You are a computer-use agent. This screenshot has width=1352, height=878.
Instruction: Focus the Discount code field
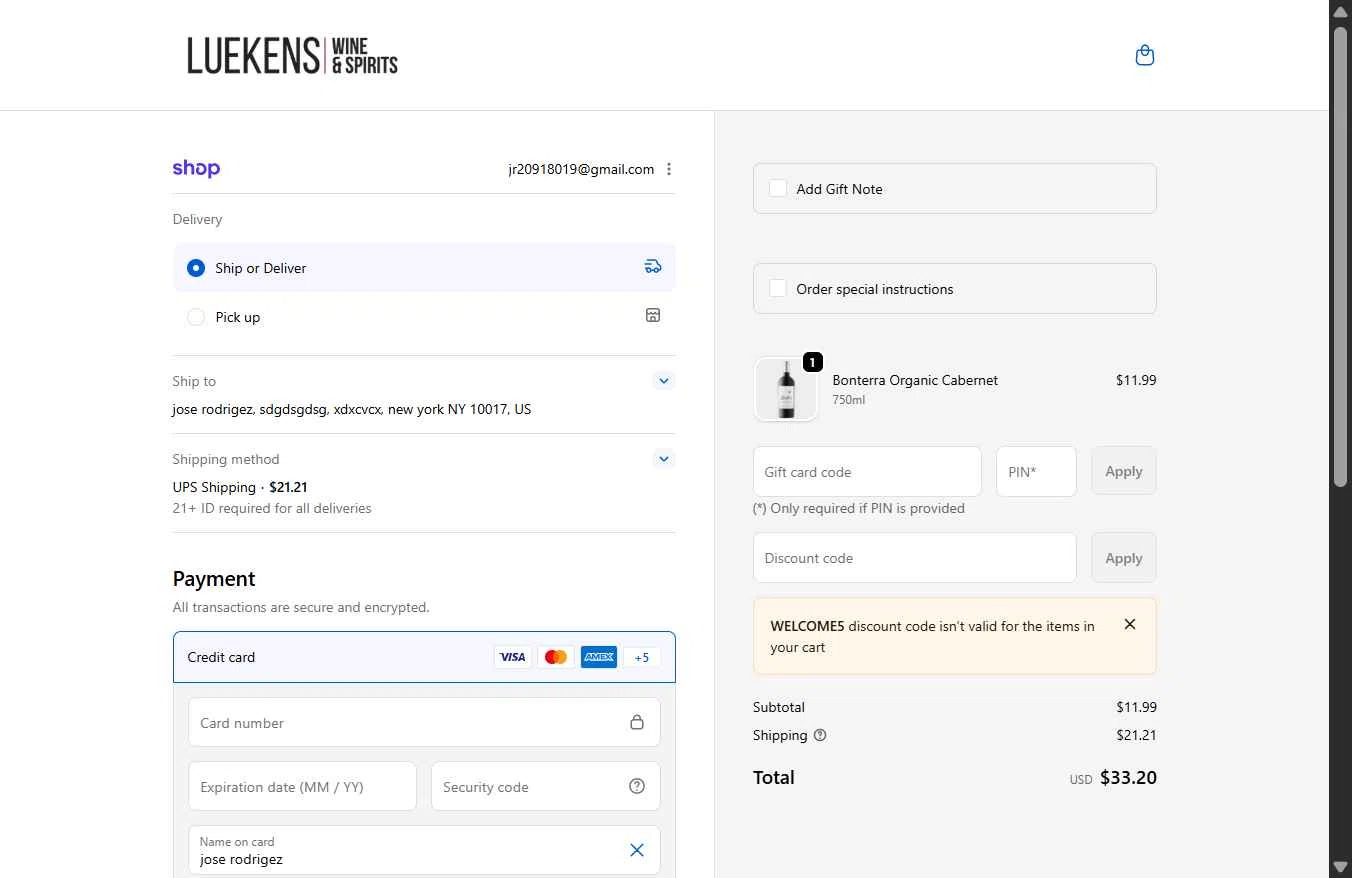click(x=915, y=558)
